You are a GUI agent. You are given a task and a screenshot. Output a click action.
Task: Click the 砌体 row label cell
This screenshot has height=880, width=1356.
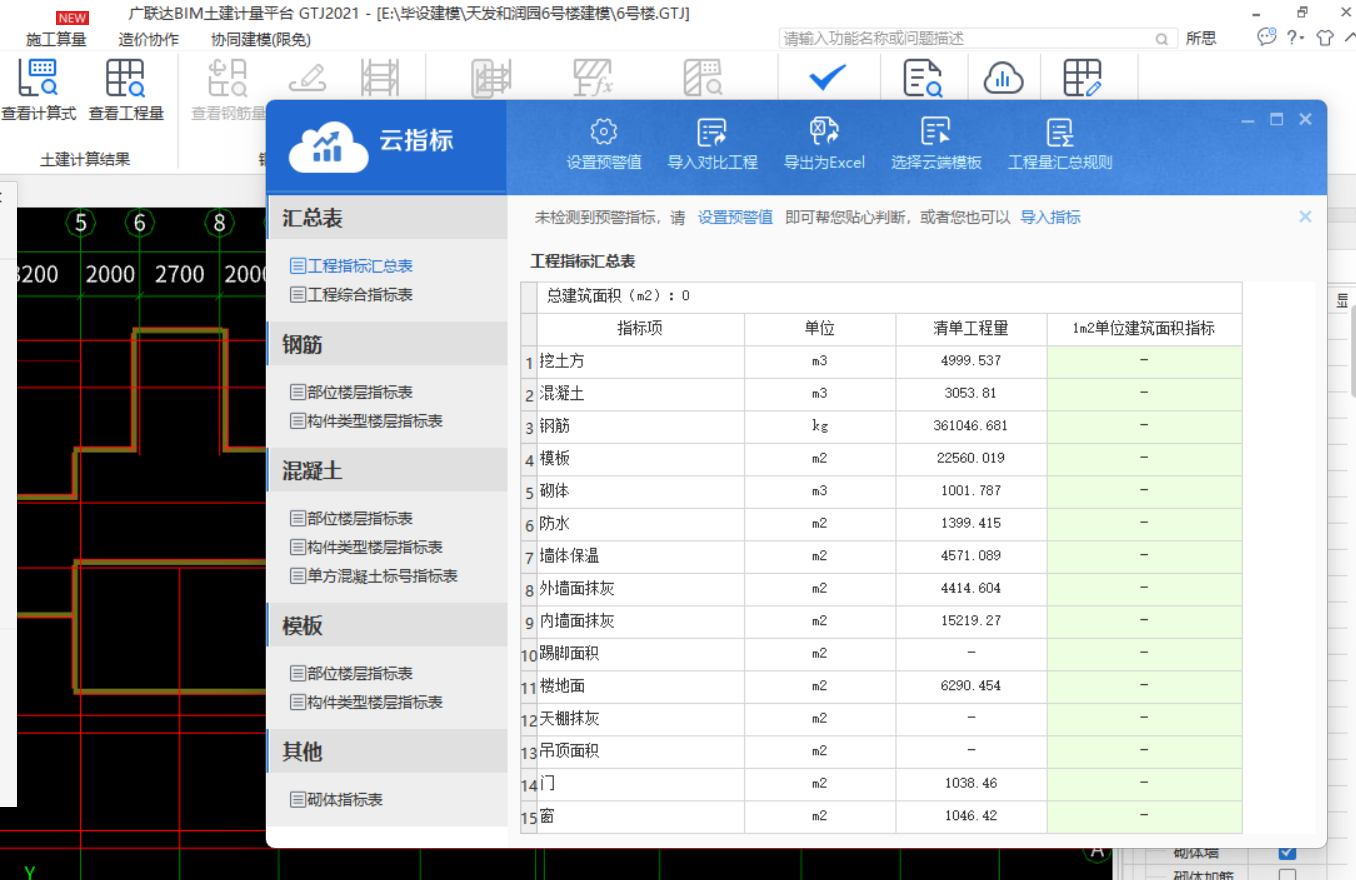(x=640, y=491)
